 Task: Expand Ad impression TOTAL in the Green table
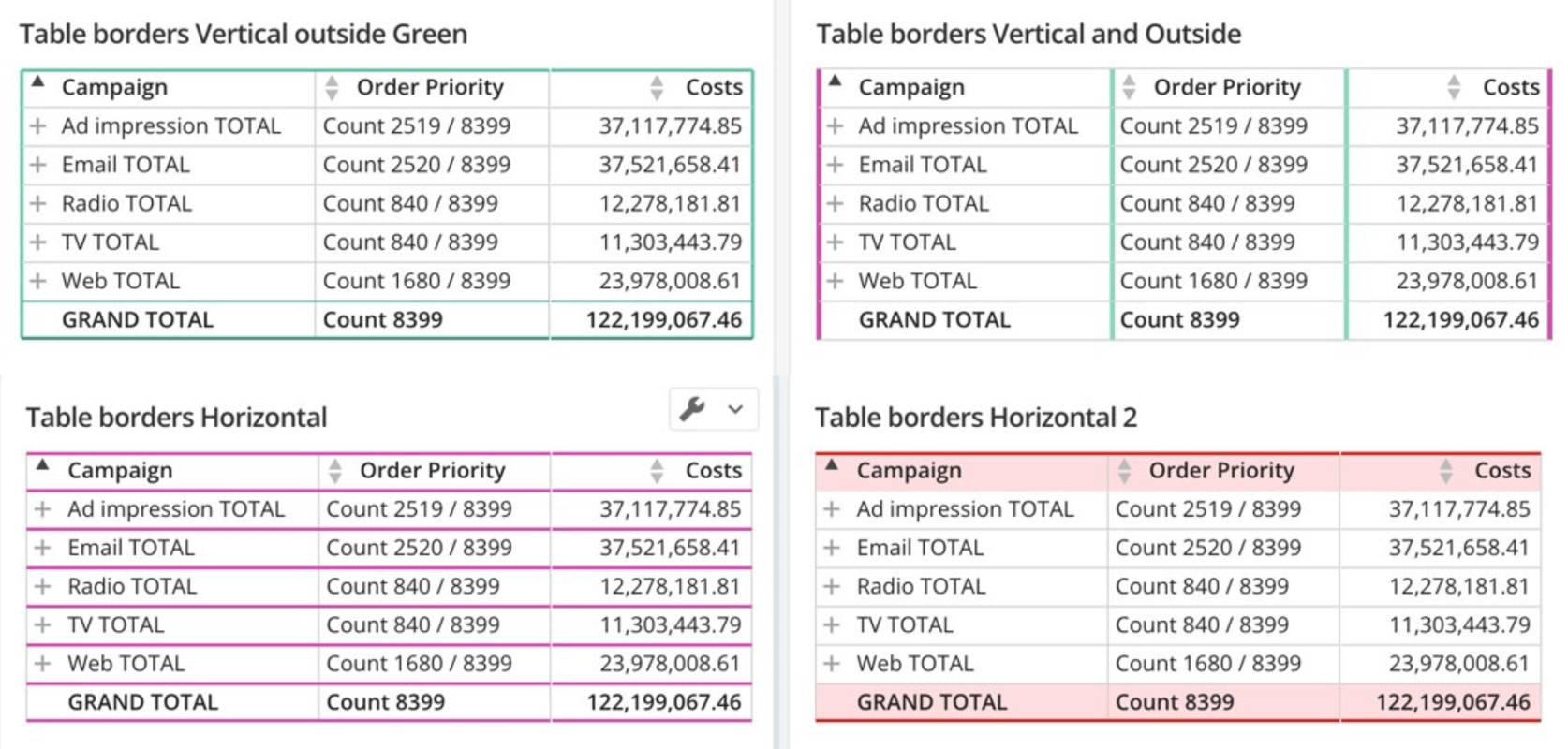37,125
